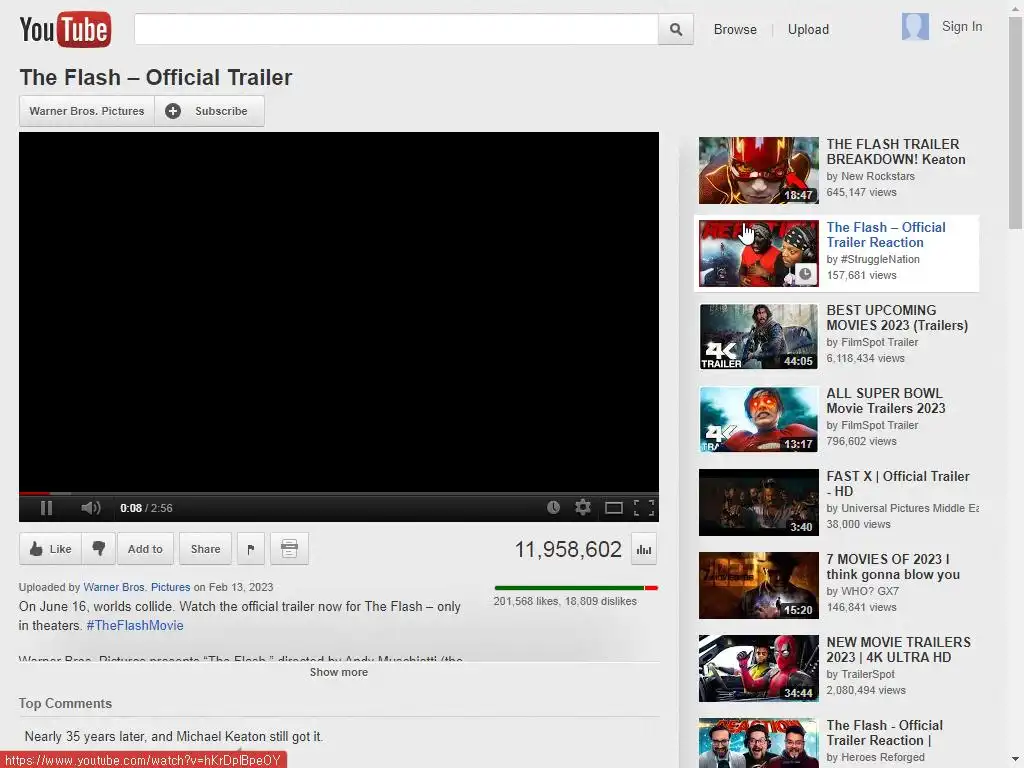This screenshot has width=1024, height=768.
Task: Click the user avatar icon
Action: 915,27
